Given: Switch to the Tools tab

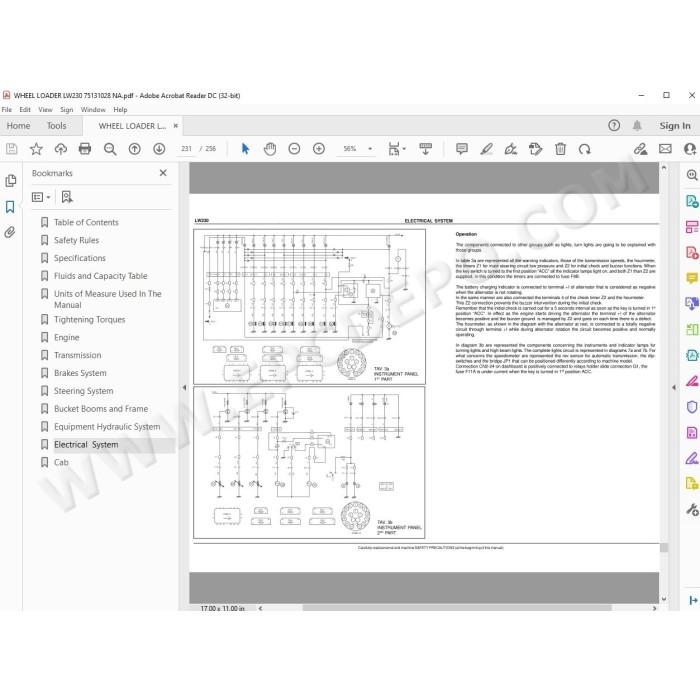Looking at the screenshot, I should point(57,126).
